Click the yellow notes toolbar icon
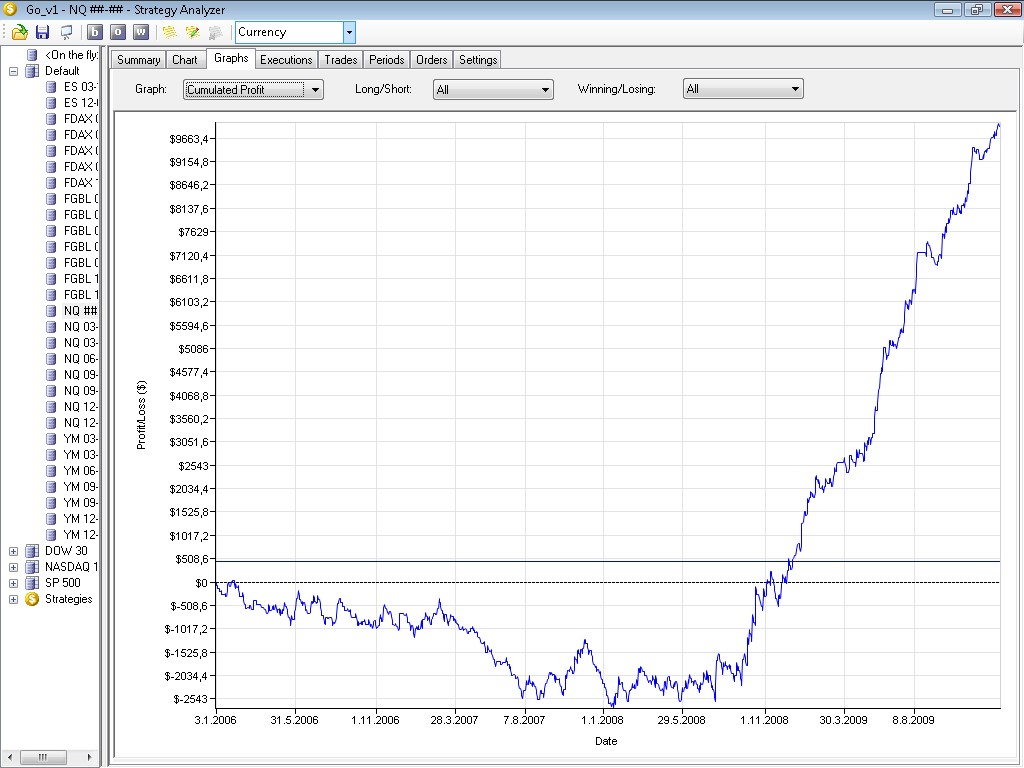This screenshot has height=768, width=1024. pos(169,32)
